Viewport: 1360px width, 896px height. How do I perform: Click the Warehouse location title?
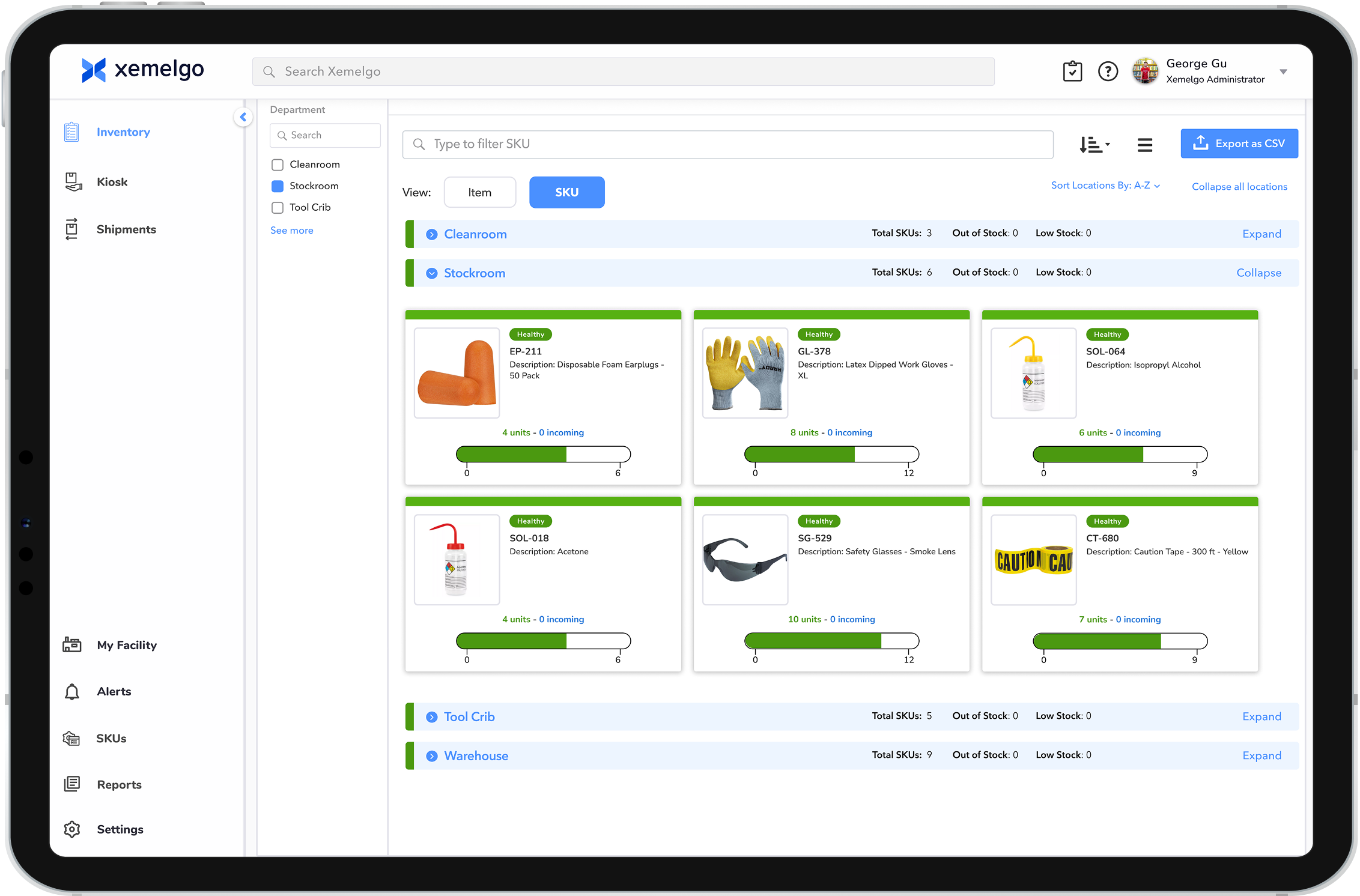(476, 756)
